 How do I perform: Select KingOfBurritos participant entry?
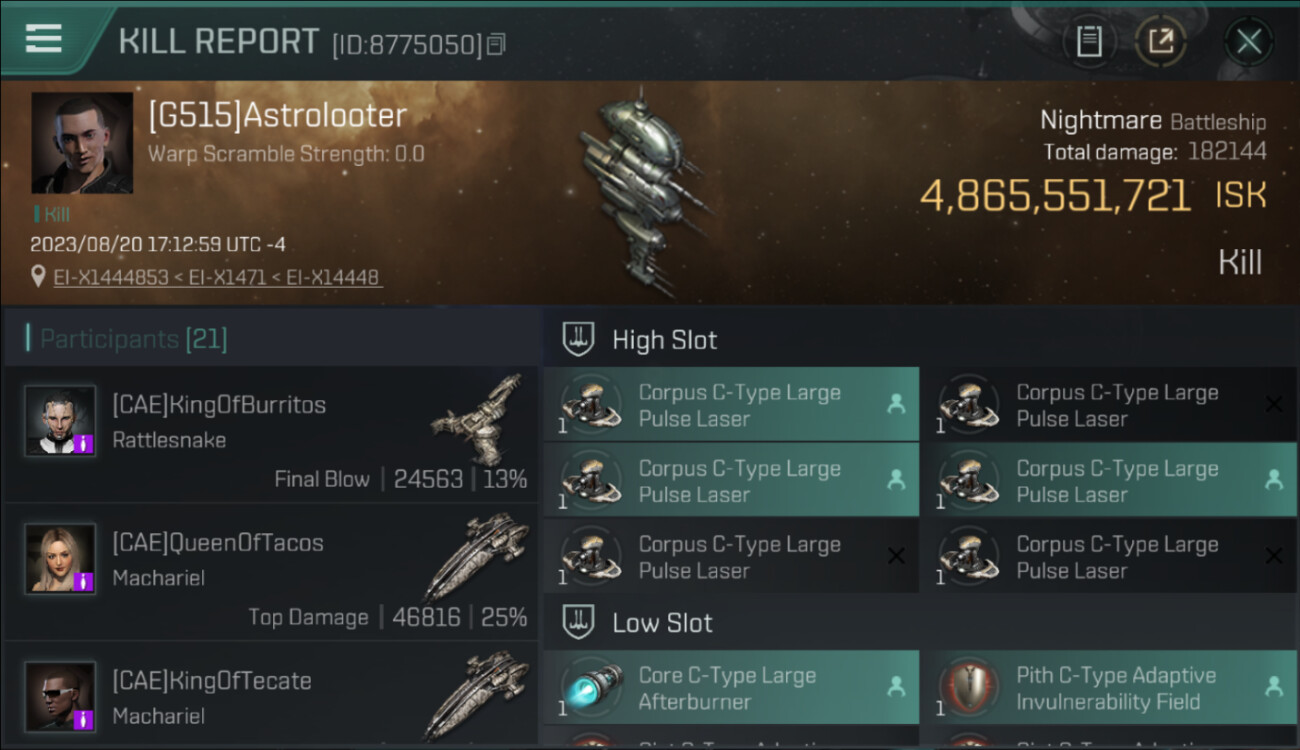click(x=270, y=434)
